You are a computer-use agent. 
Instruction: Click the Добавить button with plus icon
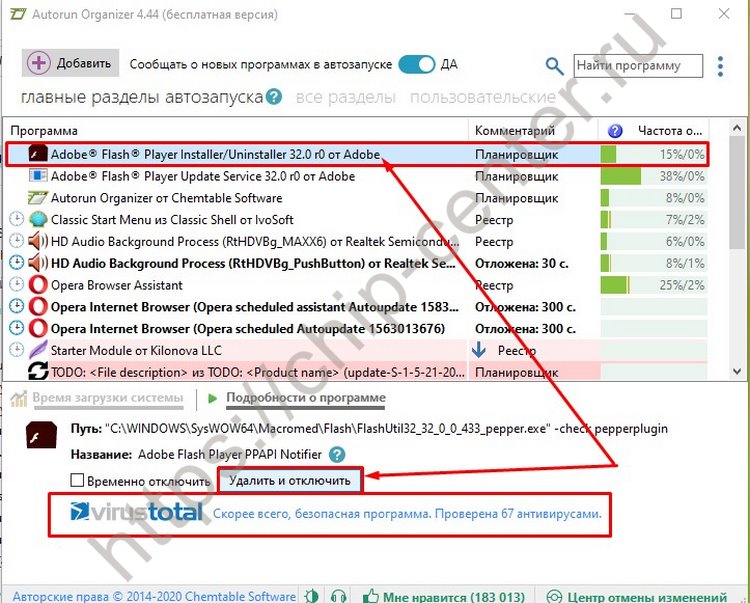(x=70, y=63)
